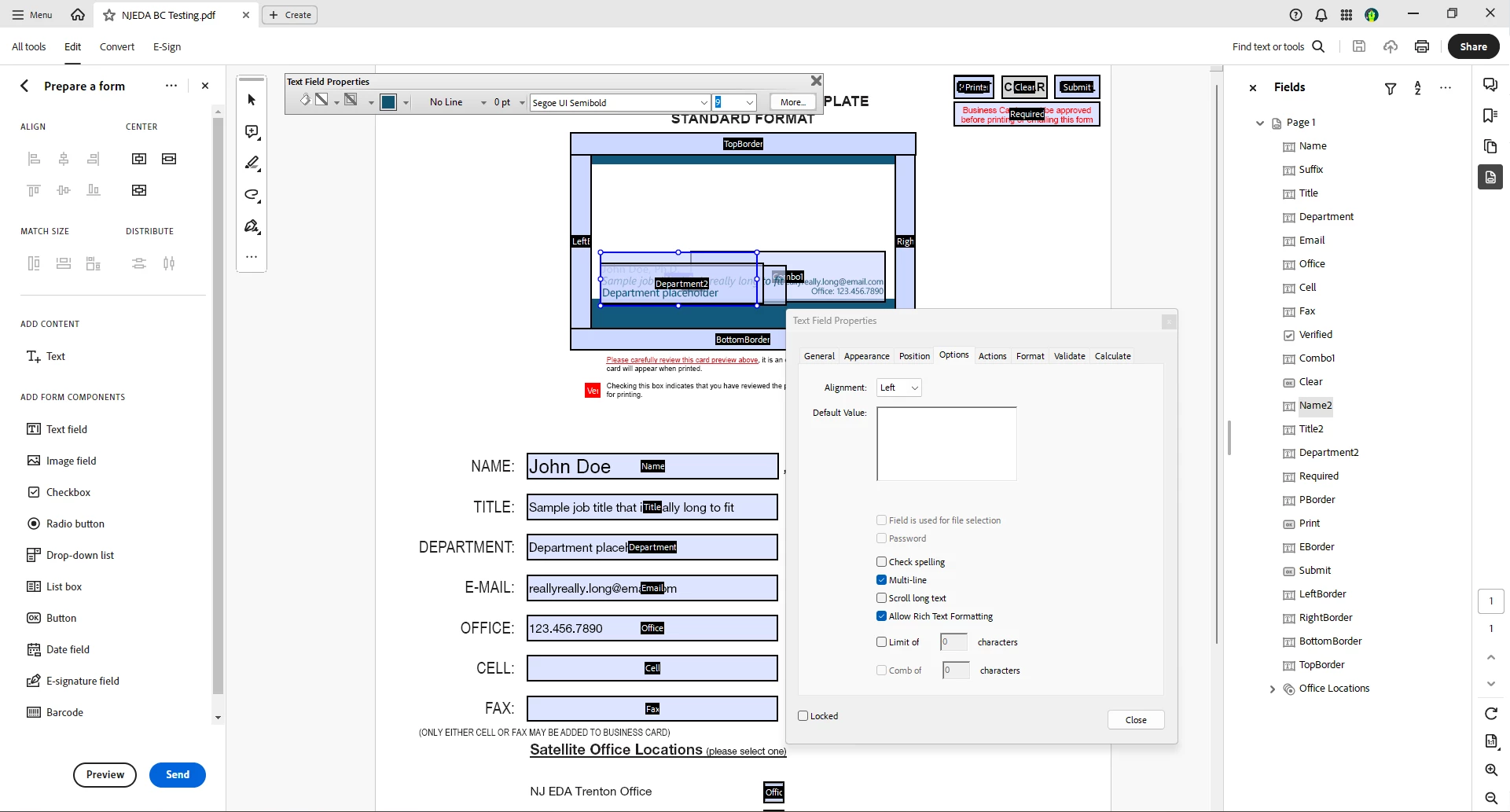1510x812 pixels.
Task: Open notifications bell
Action: (x=1321, y=15)
